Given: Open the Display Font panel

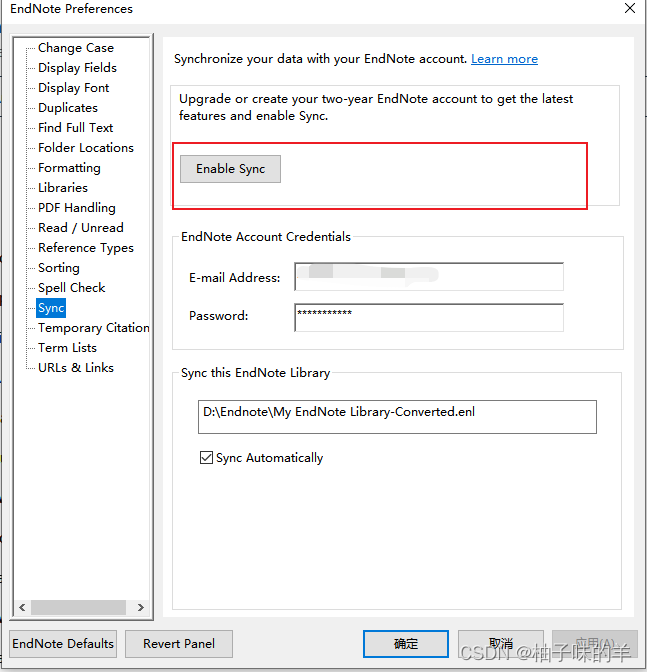Looking at the screenshot, I should coord(73,88).
